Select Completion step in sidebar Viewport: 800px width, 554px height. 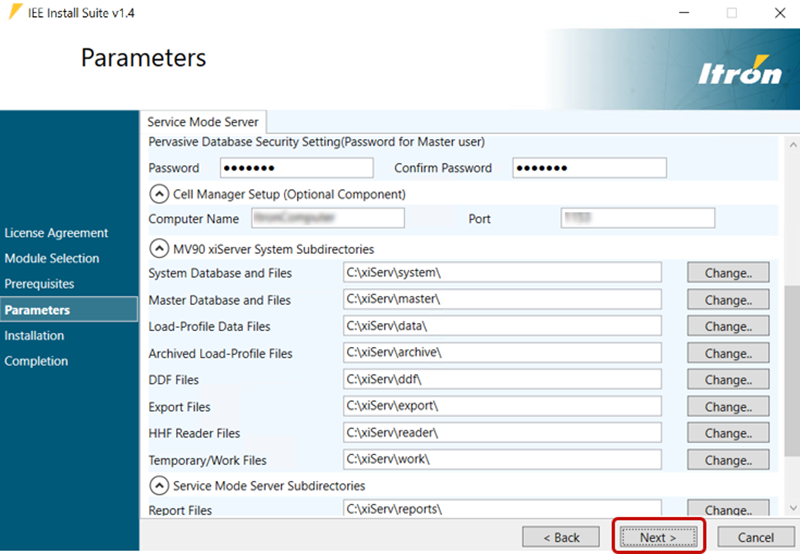[36, 361]
